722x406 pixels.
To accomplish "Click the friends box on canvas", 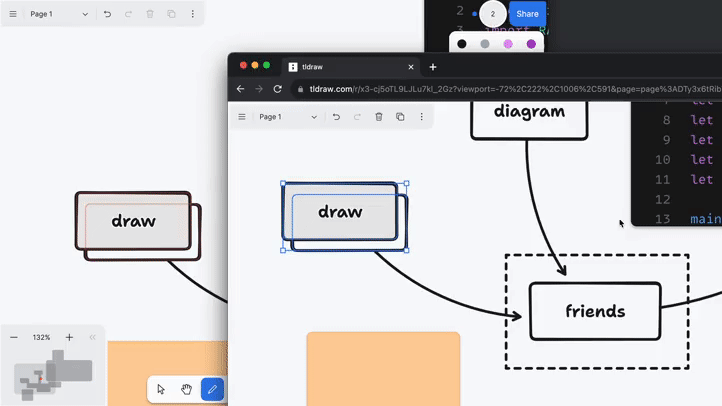I will 595,311.
